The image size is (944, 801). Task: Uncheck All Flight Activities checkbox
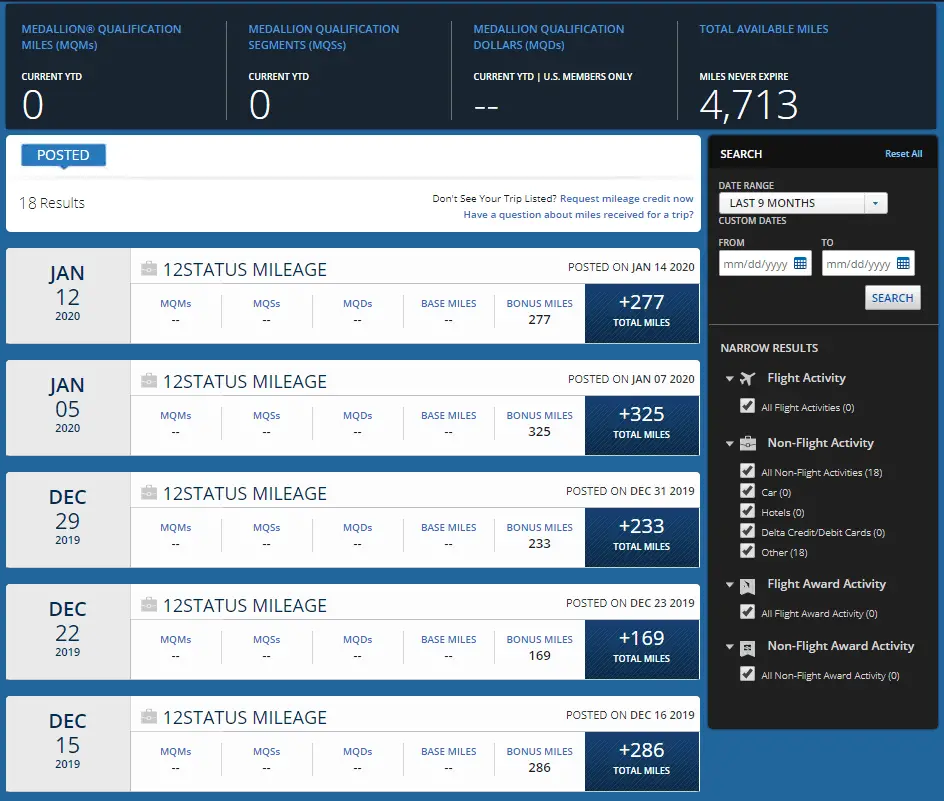(x=747, y=407)
